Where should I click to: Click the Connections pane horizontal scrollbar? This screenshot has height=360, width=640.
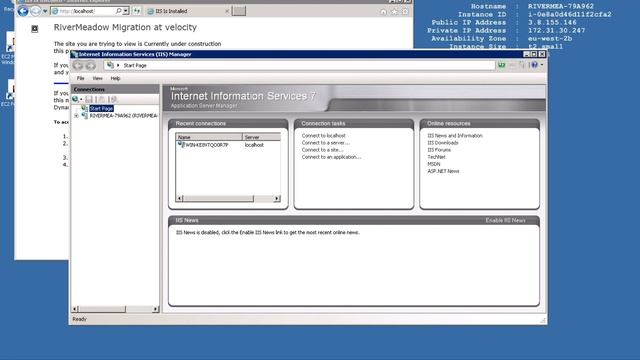[102, 309]
